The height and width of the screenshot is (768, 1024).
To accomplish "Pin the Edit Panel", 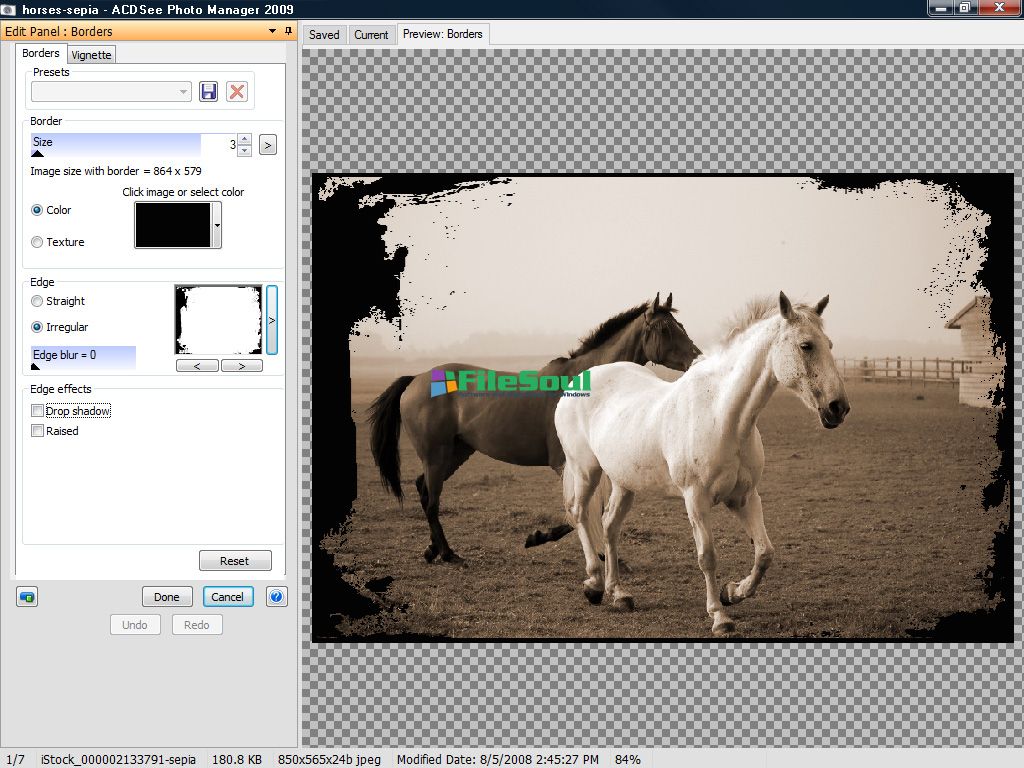I will point(288,31).
